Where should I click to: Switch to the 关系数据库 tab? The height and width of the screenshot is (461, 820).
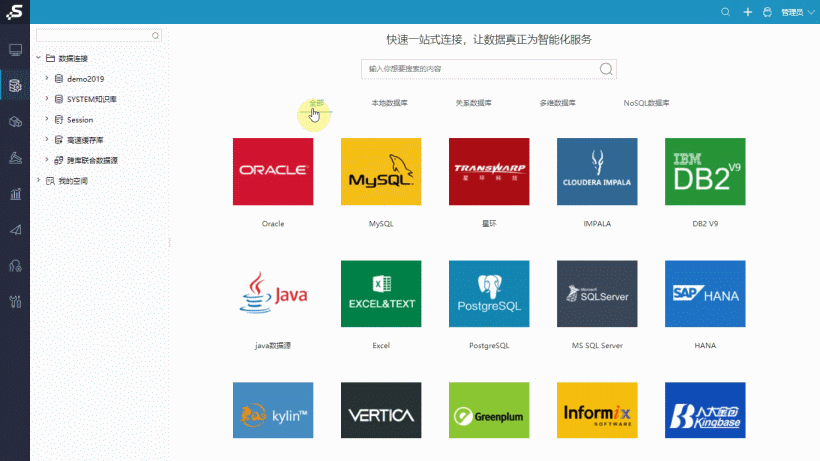(473, 103)
